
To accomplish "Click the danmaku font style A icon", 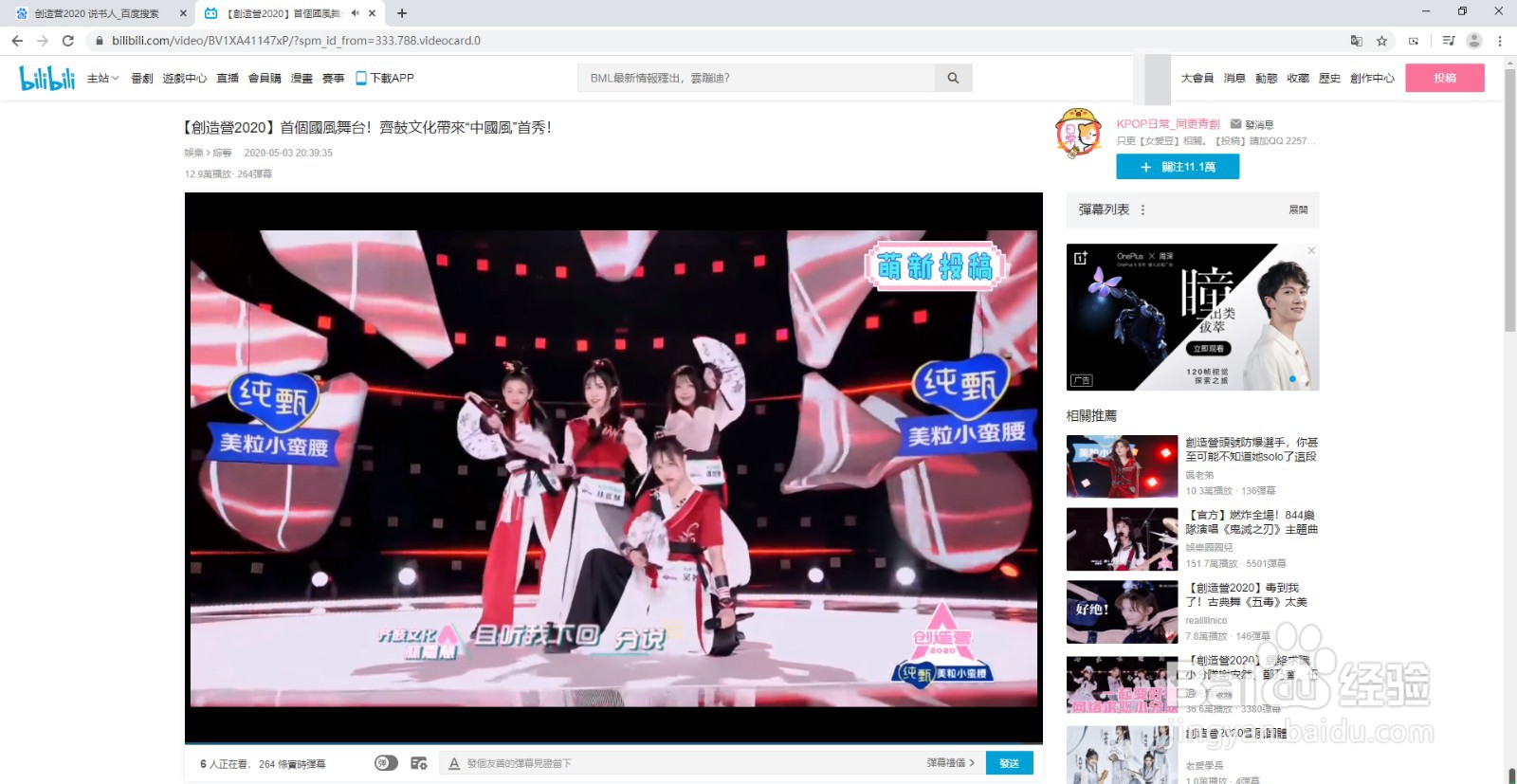I will click(x=454, y=763).
